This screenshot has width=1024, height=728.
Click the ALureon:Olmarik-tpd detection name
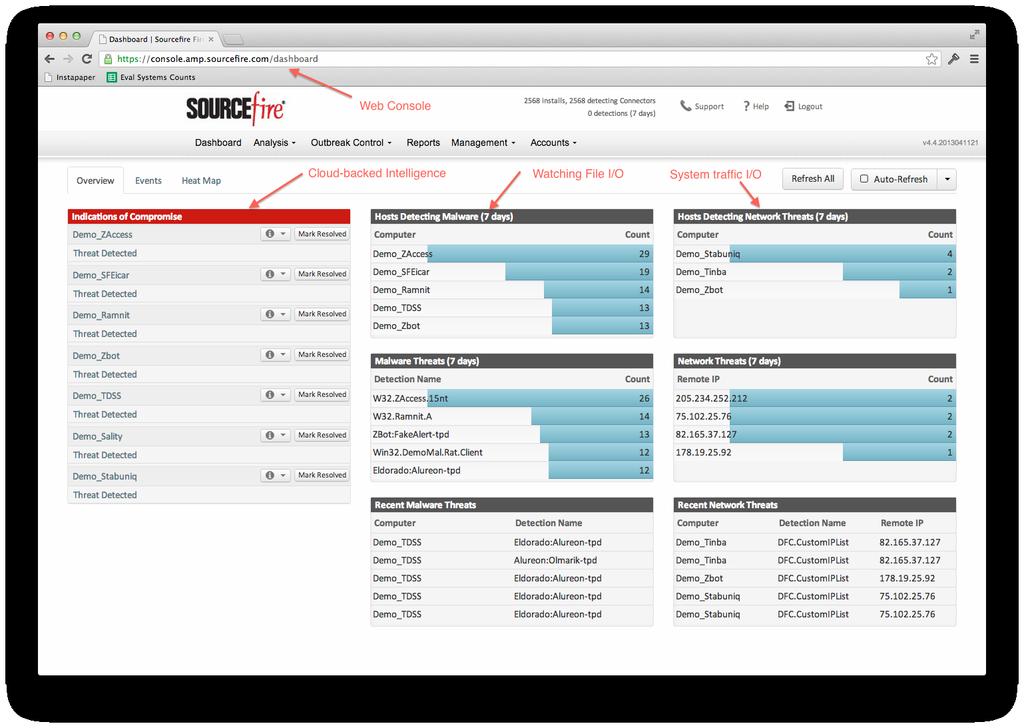555,560
